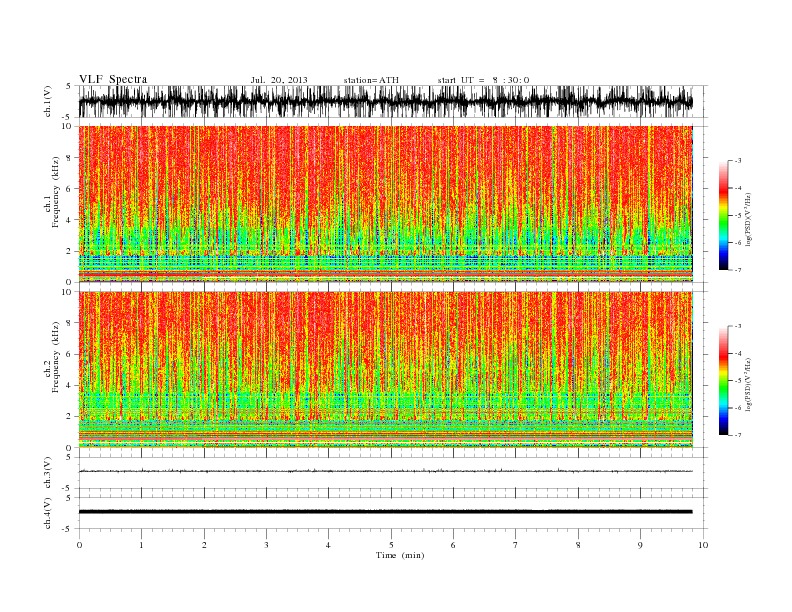Image resolution: width=792 pixels, height=612 pixels.
Task: Click time axis tick label "9" at bottom
Action: click(x=640, y=545)
